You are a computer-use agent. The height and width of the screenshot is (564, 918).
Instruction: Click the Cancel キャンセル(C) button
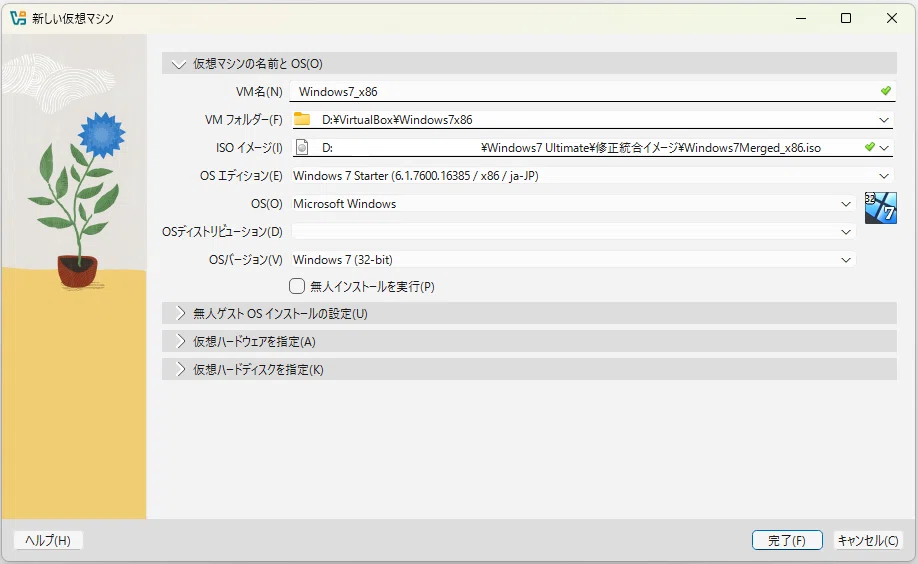click(868, 540)
